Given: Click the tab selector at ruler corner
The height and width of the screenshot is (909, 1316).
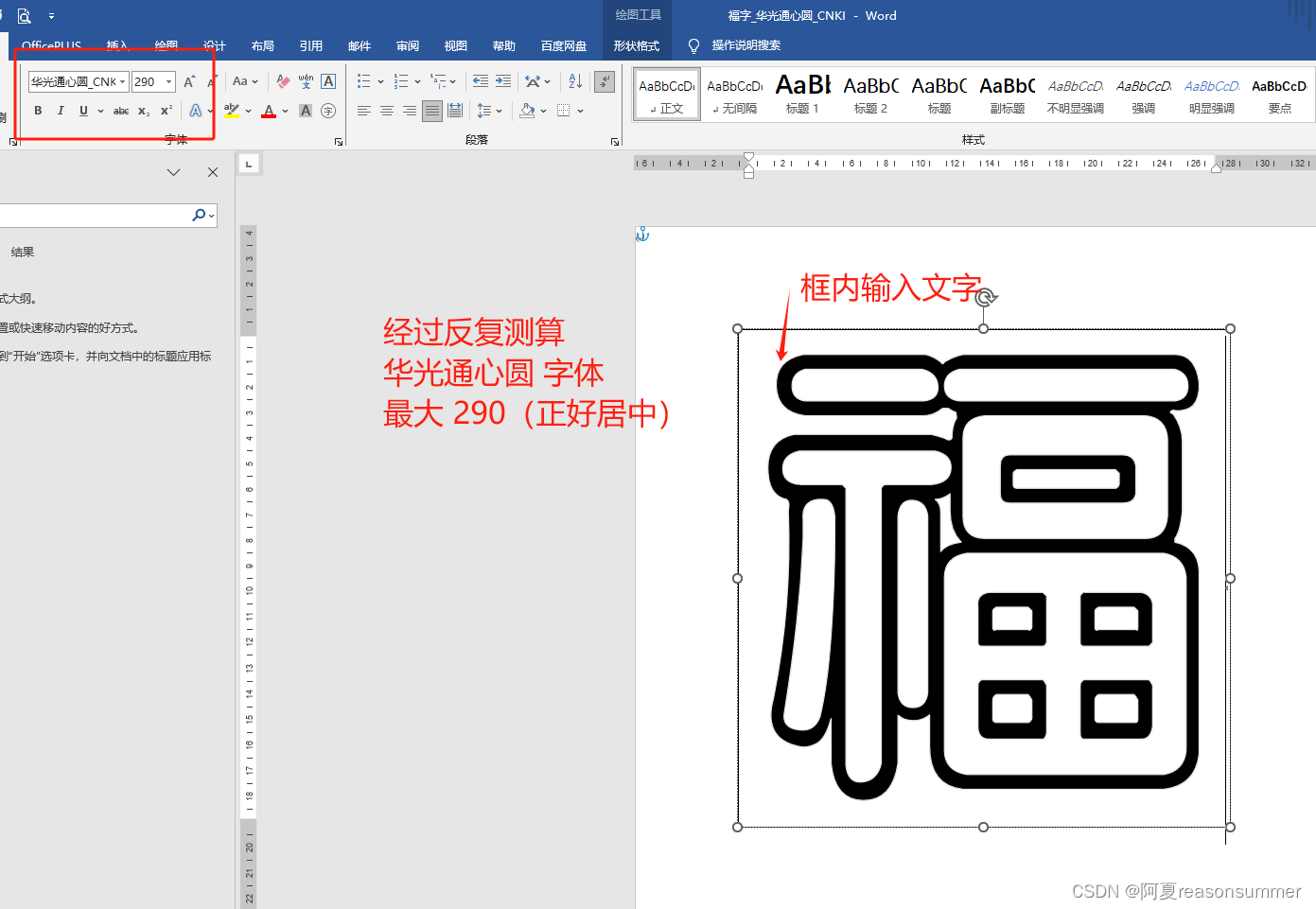Looking at the screenshot, I should [249, 165].
